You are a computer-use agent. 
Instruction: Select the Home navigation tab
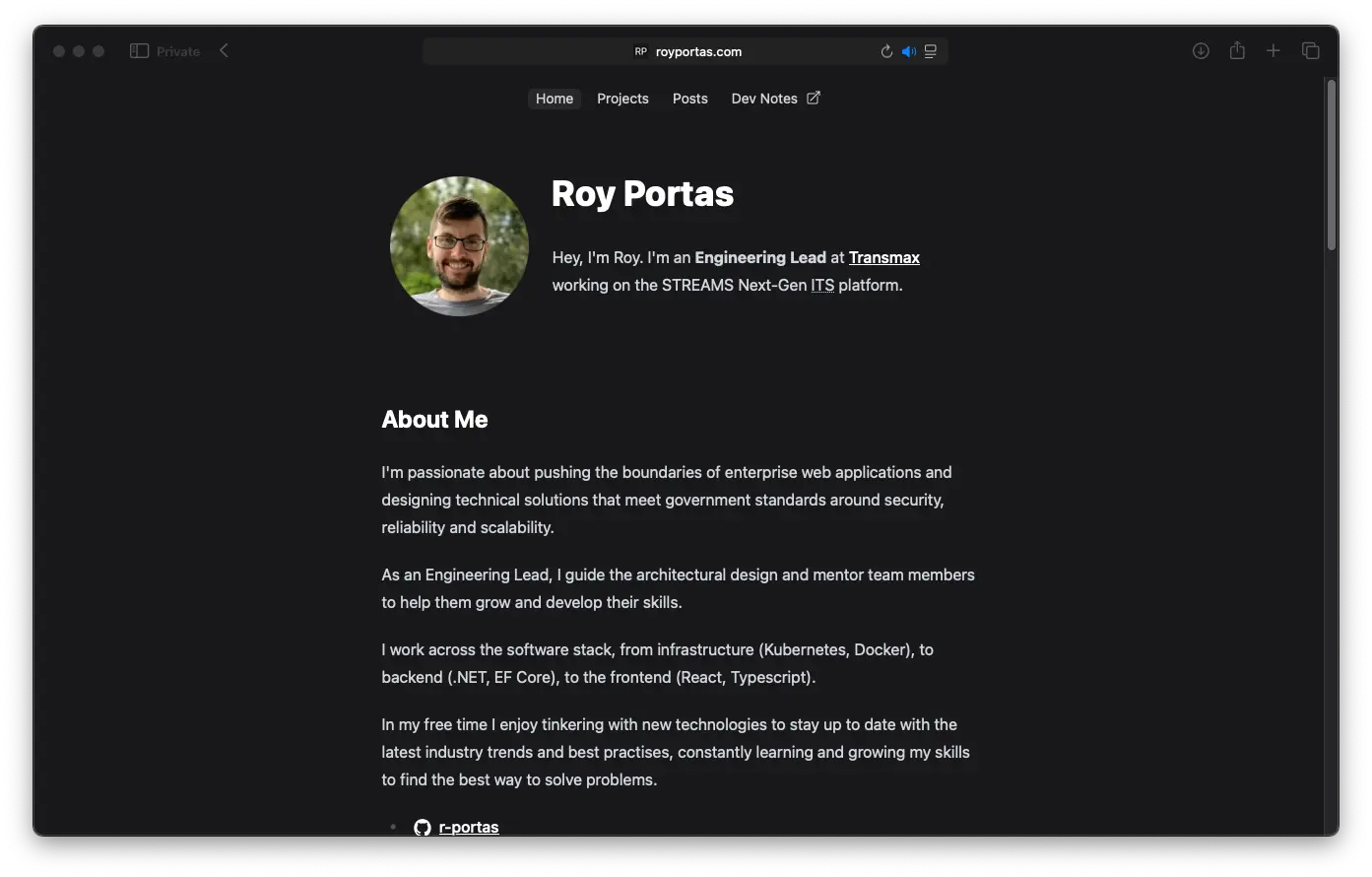[x=555, y=99]
